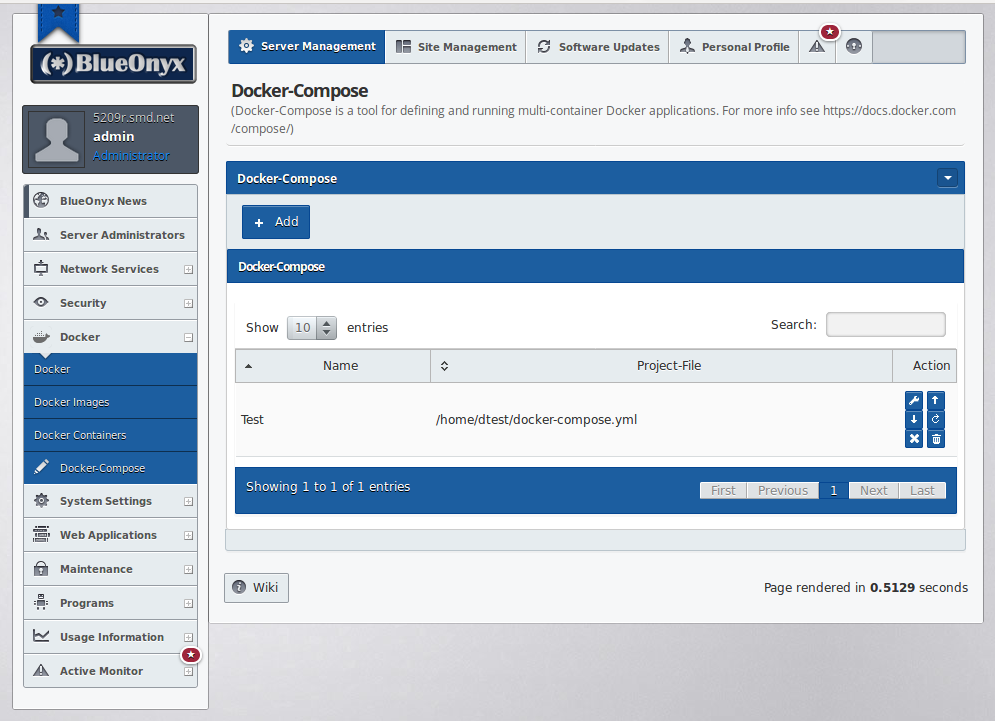Click page 1 in pagination

[x=834, y=491]
